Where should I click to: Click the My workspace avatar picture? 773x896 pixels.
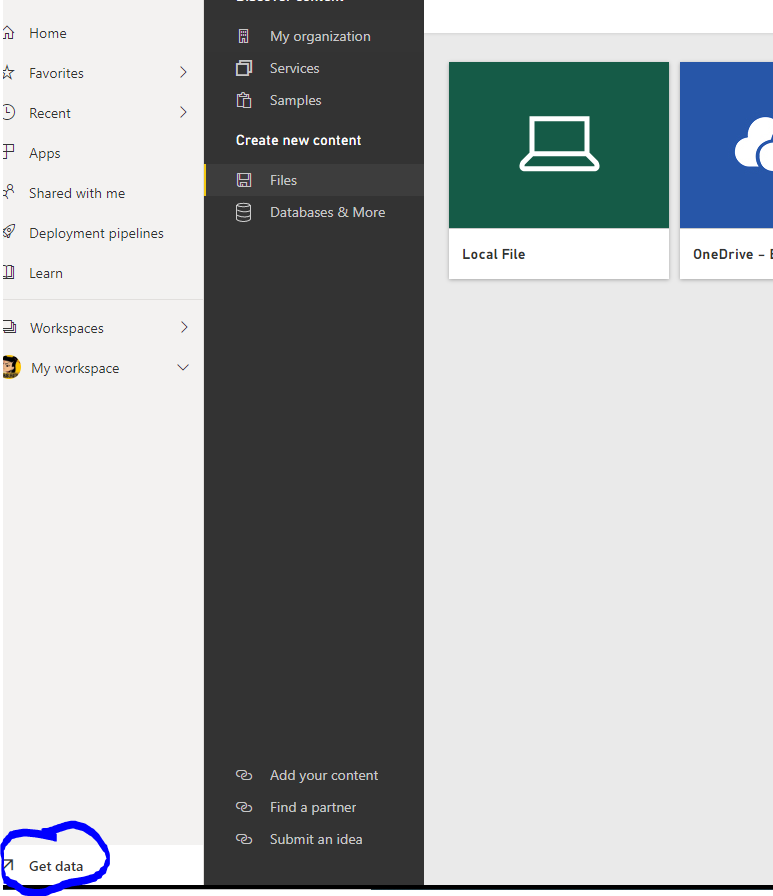coord(11,367)
